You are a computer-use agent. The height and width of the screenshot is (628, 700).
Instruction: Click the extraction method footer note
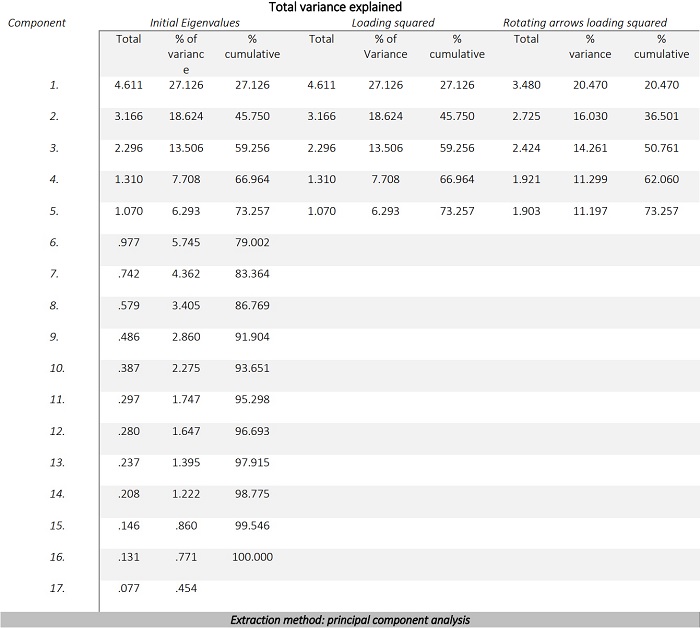click(350, 620)
